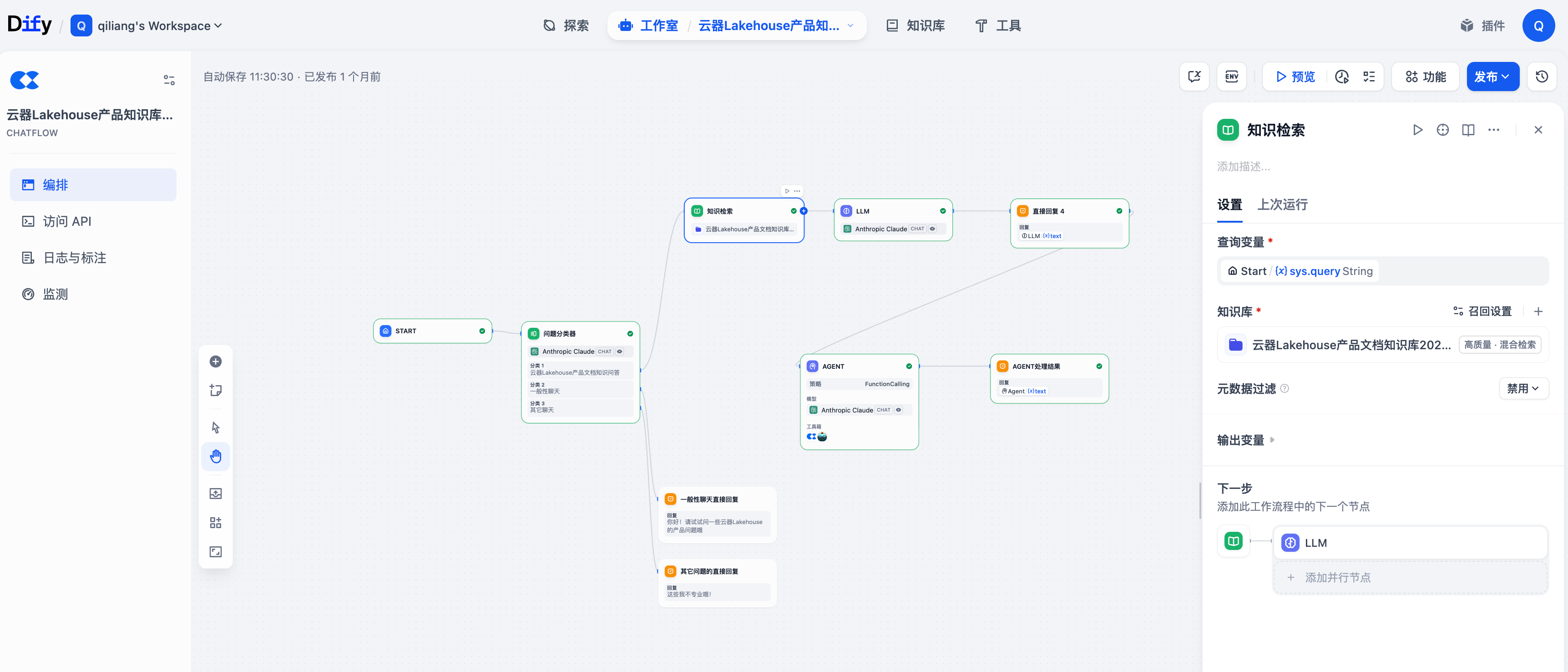Toggle eye icon on 问题分类器 model
Image resolution: width=1568 pixels, height=672 pixels.
[x=620, y=351]
